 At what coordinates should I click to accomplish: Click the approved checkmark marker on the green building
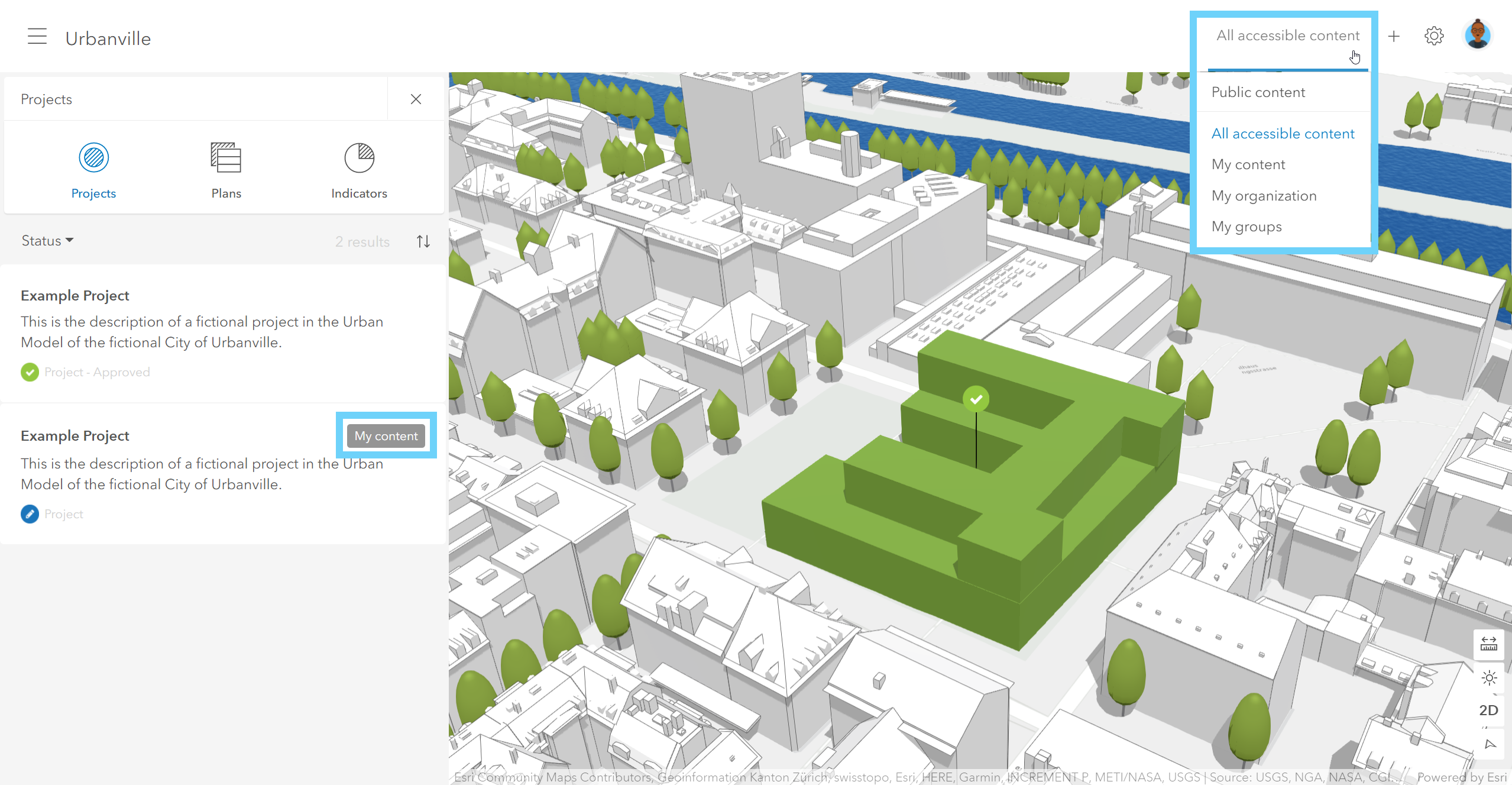[976, 399]
